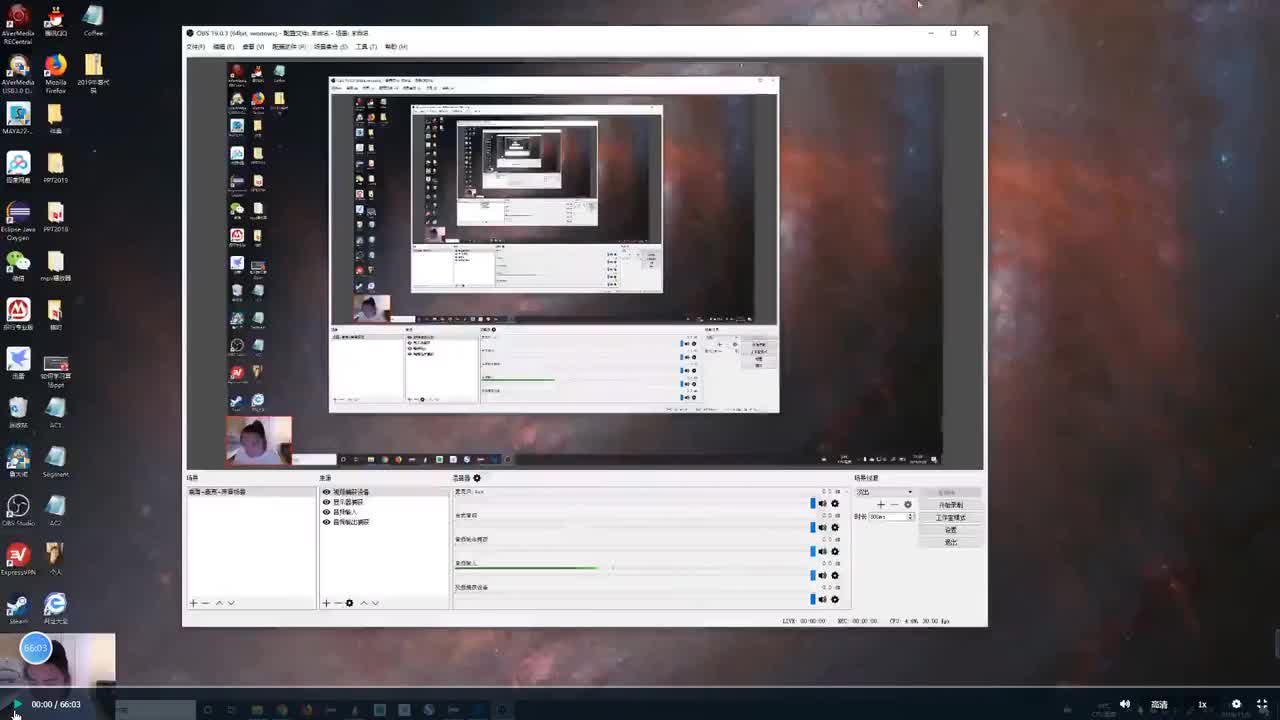Open OBS settings with 设置 button
Screen dimensions: 1280x720
[x=951, y=530]
